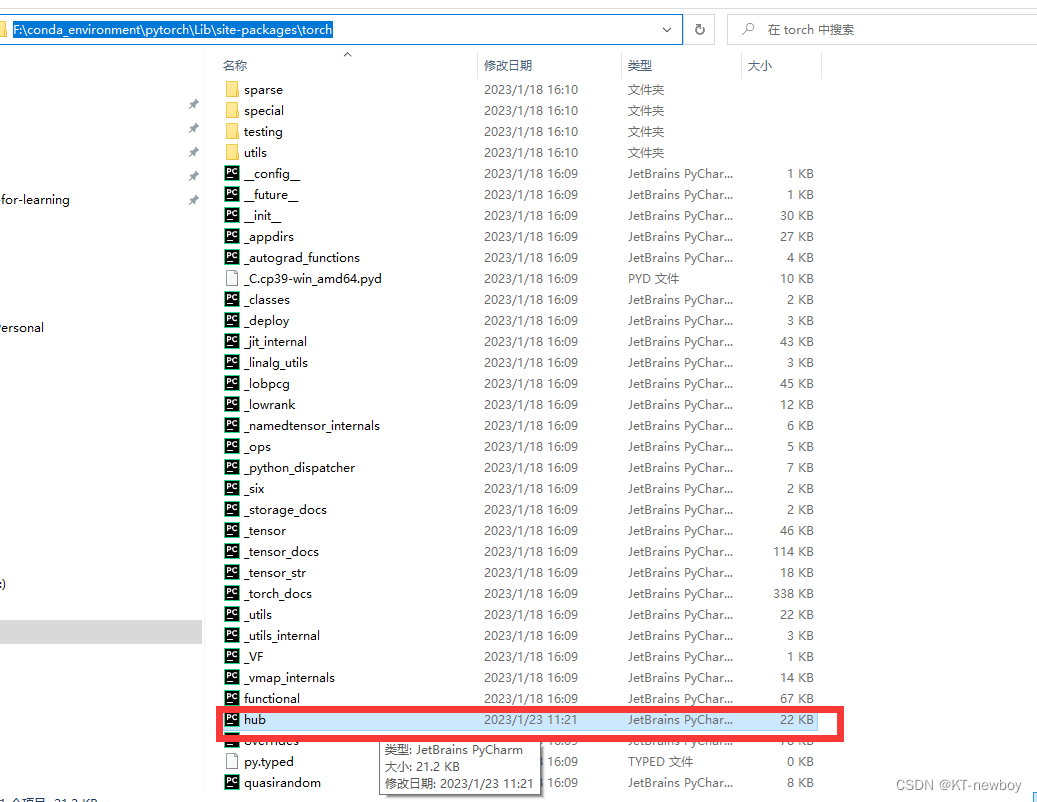Click the blank file icon of _C.cp39-win_amd64.pyd
The width and height of the screenshot is (1037, 802).
232,278
